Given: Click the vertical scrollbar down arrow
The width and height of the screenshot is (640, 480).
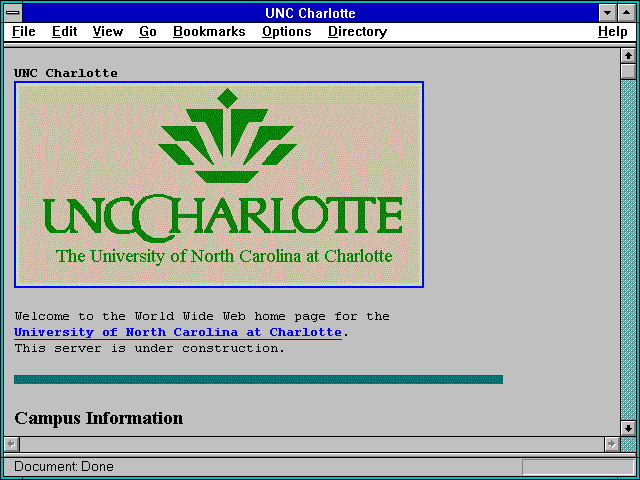Looking at the screenshot, I should [628, 428].
